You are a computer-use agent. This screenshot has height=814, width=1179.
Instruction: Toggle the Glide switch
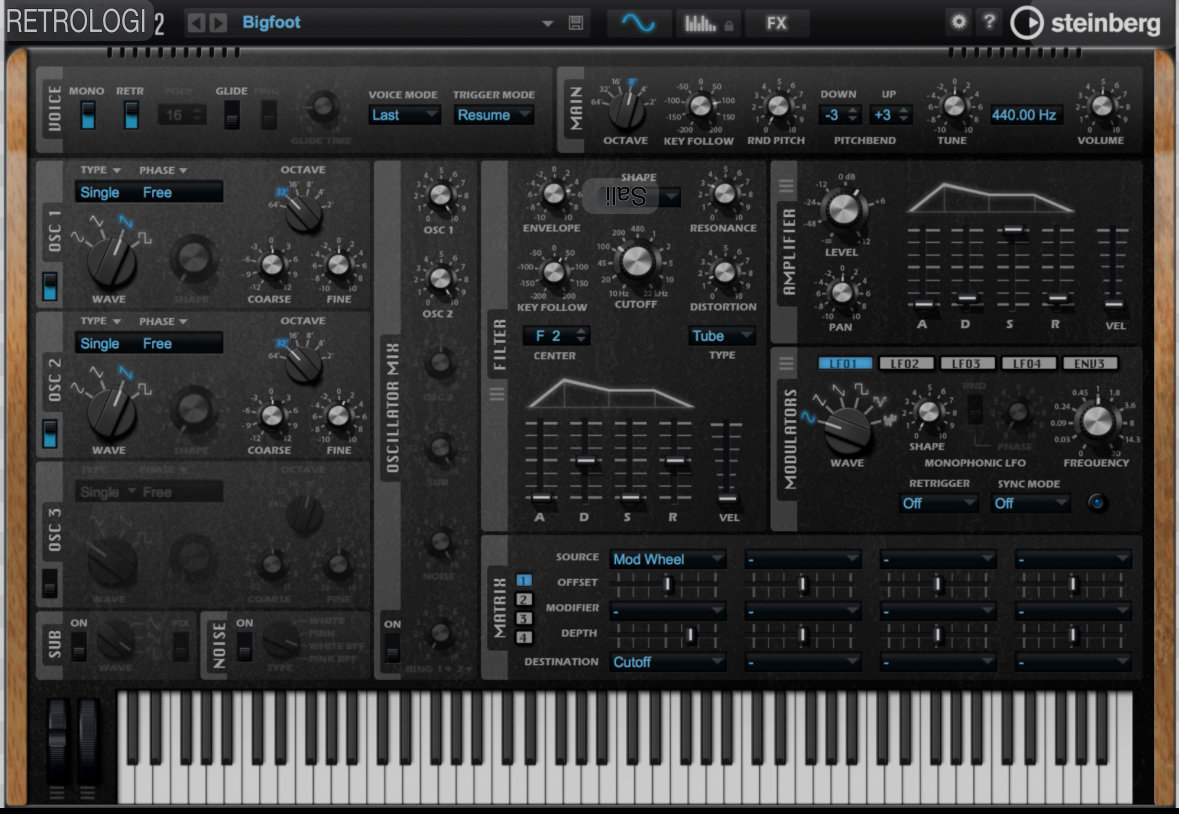tap(232, 115)
